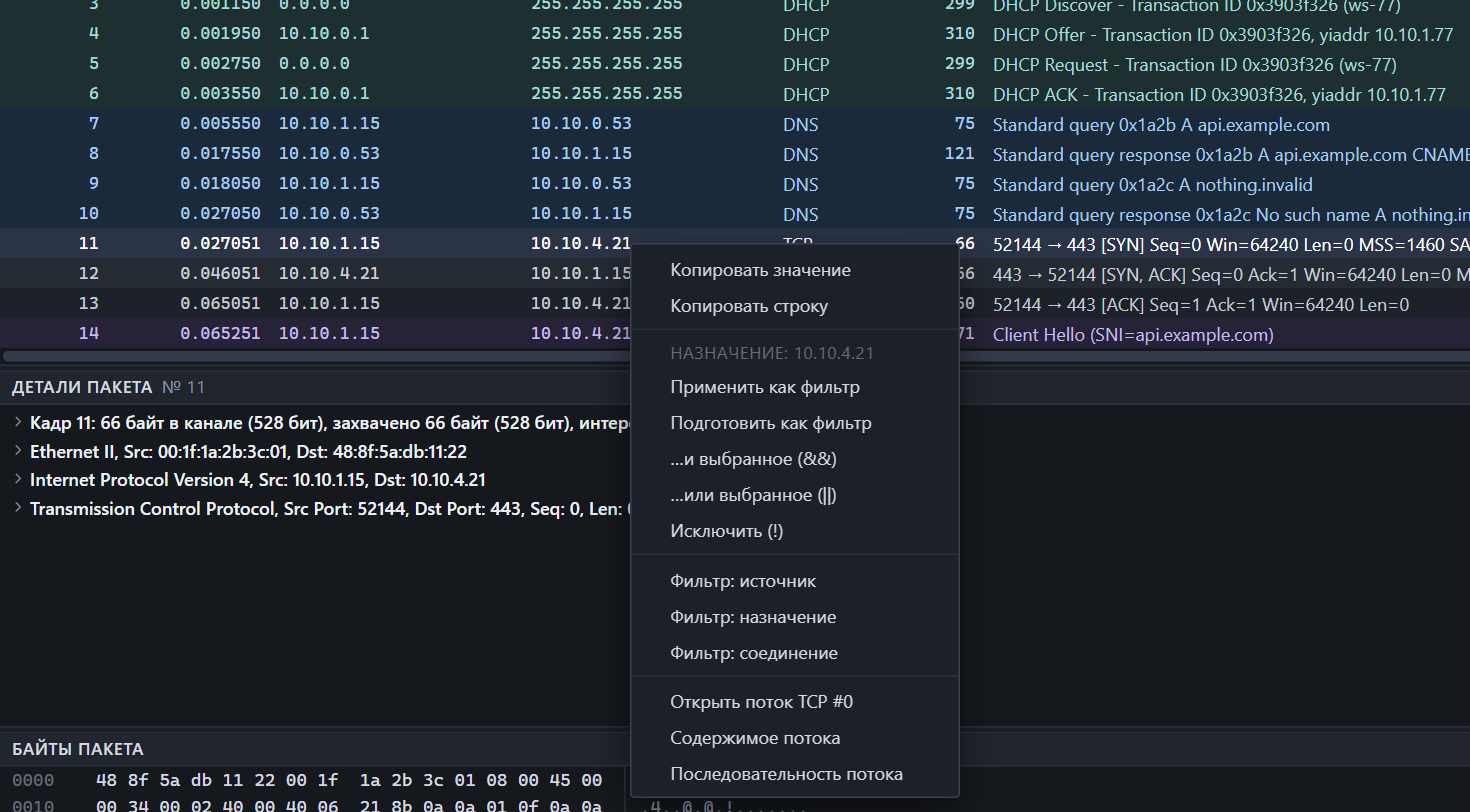This screenshot has width=1470, height=812.
Task: Choose Копировать строку from context menu
Action: pos(795,306)
